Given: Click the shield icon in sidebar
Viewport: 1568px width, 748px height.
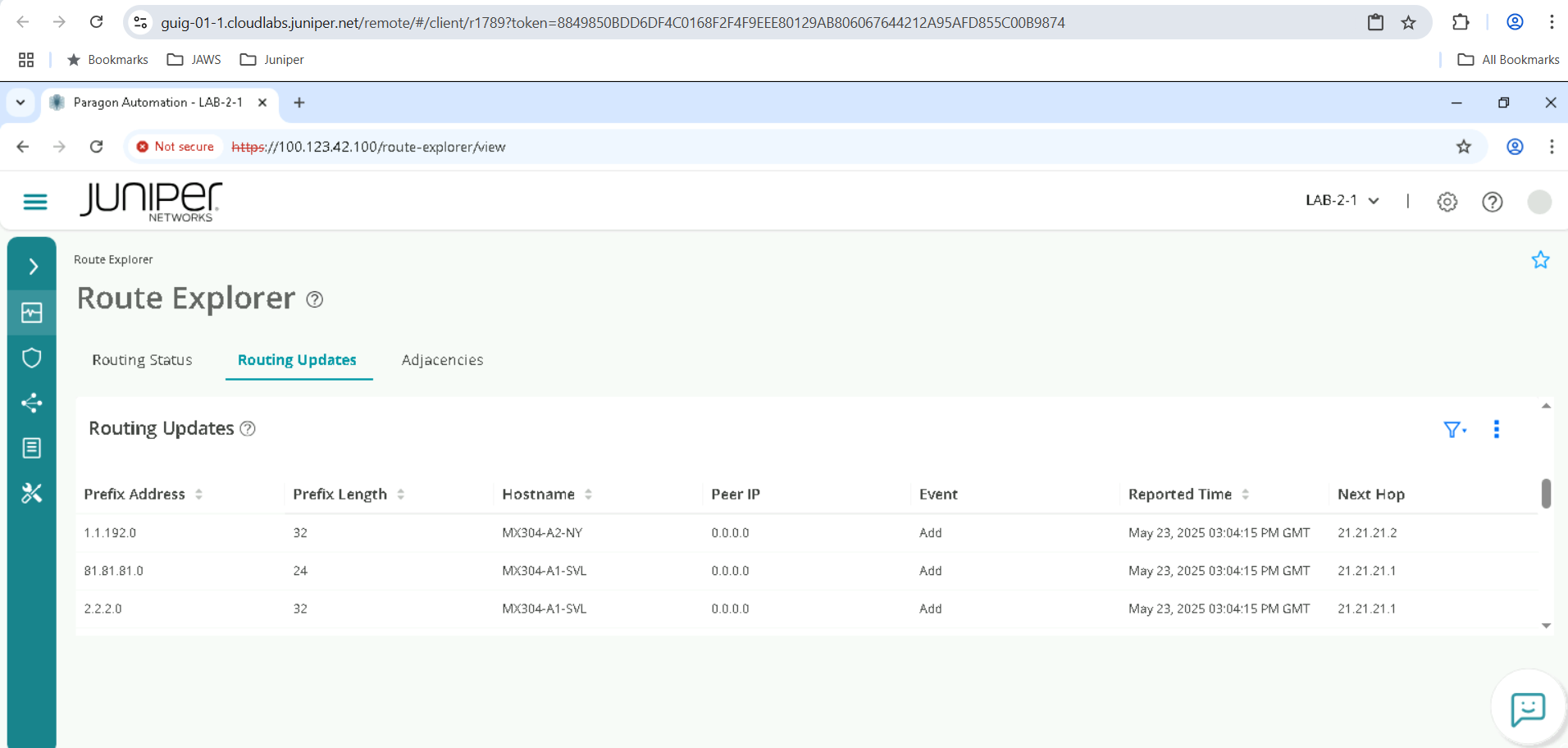Looking at the screenshot, I should tap(32, 358).
